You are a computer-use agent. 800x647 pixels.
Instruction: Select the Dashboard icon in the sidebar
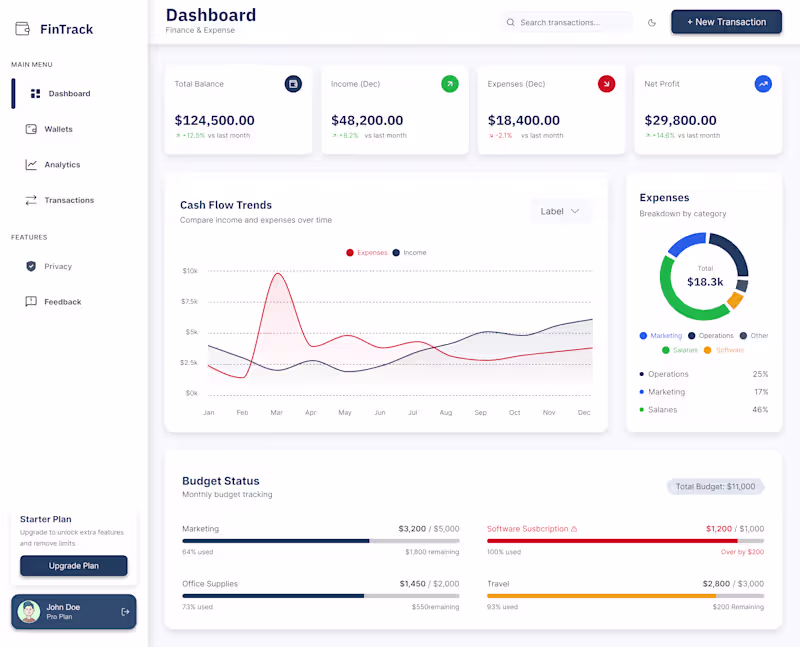coord(34,93)
